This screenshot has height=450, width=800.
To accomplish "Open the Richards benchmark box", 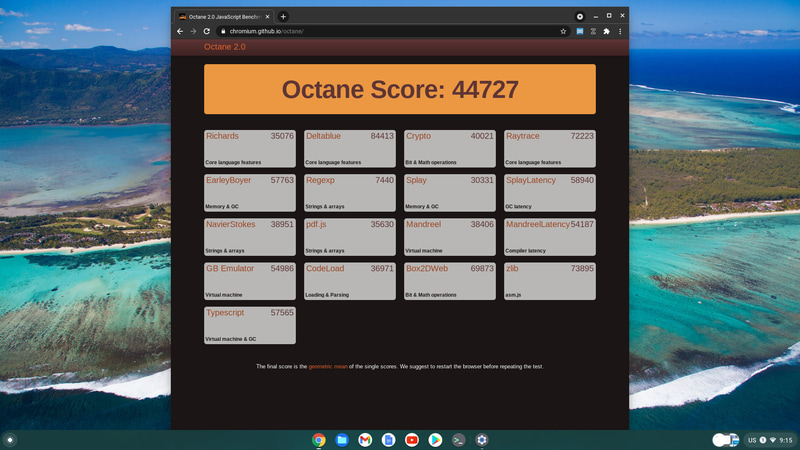I will click(249, 148).
